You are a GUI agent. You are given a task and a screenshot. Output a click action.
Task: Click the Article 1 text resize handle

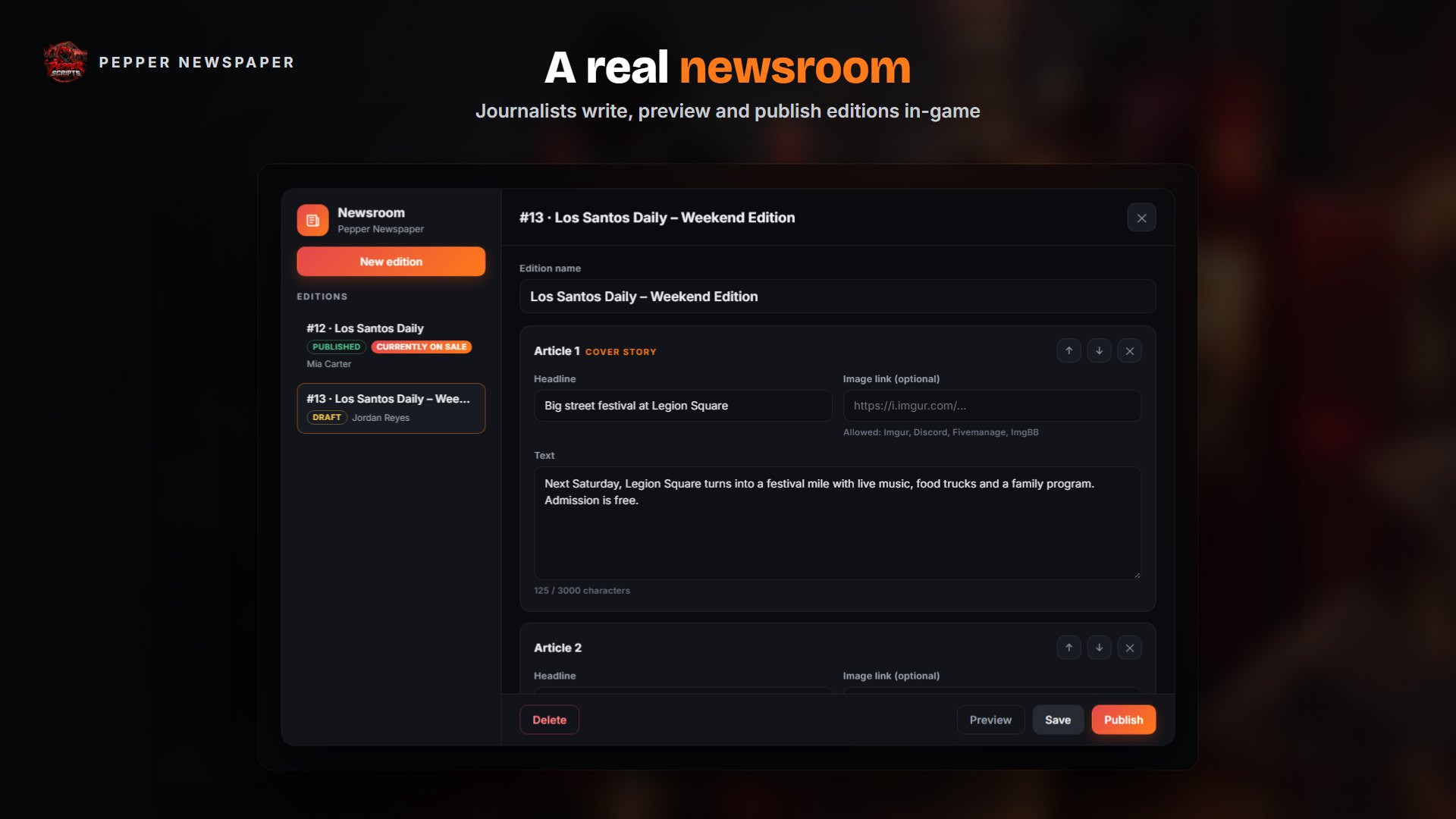1136,575
